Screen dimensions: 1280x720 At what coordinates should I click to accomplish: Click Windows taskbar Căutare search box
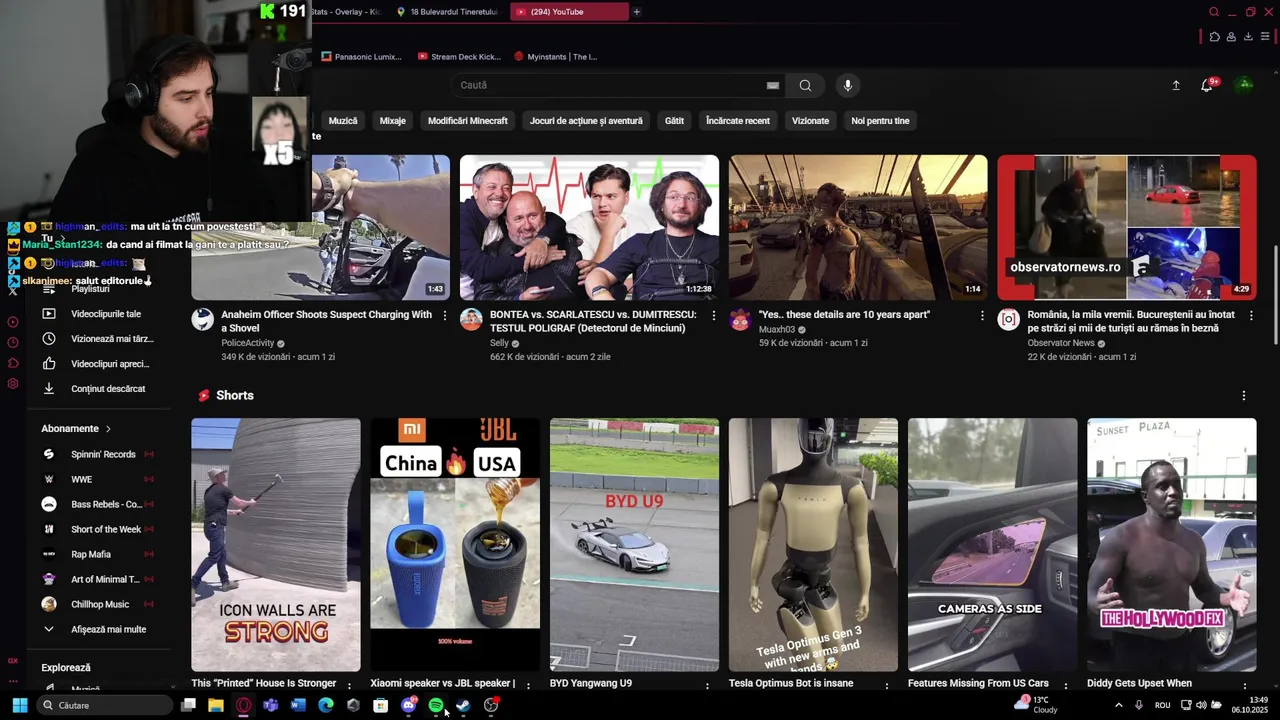(x=104, y=705)
